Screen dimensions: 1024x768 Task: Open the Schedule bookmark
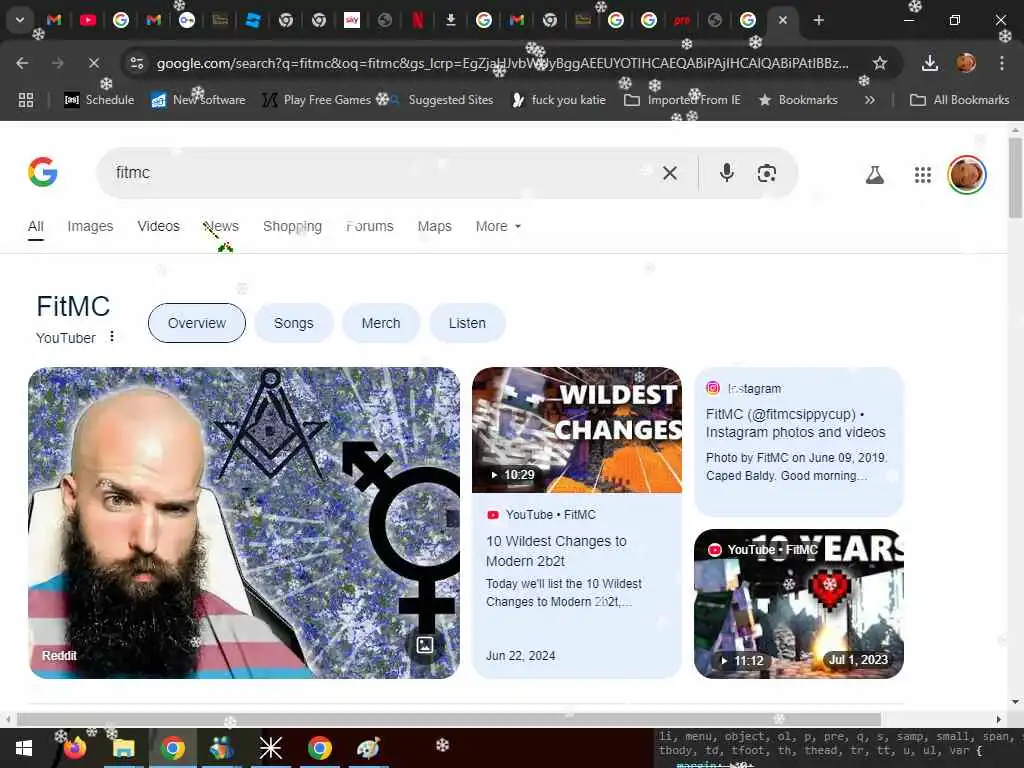[99, 100]
